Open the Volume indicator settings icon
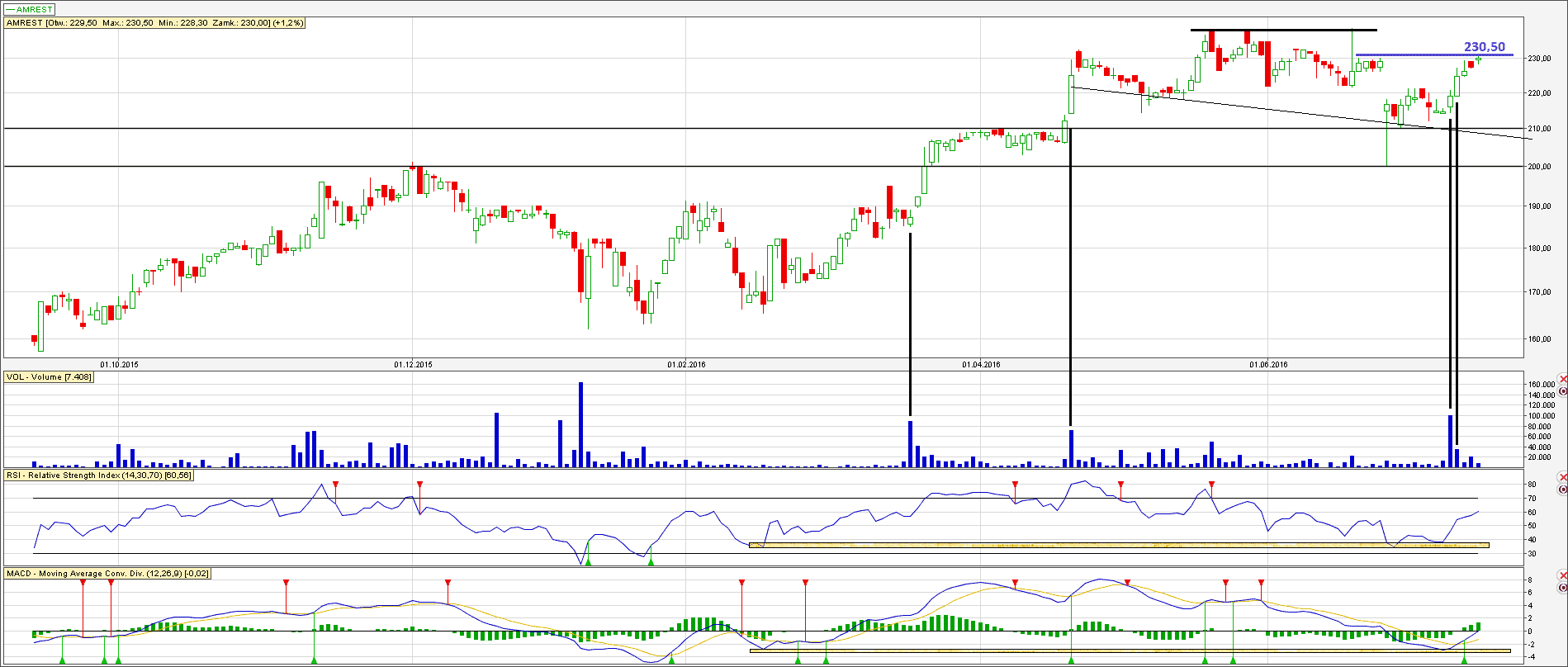This screenshot has width=1568, height=667. 1562,391
